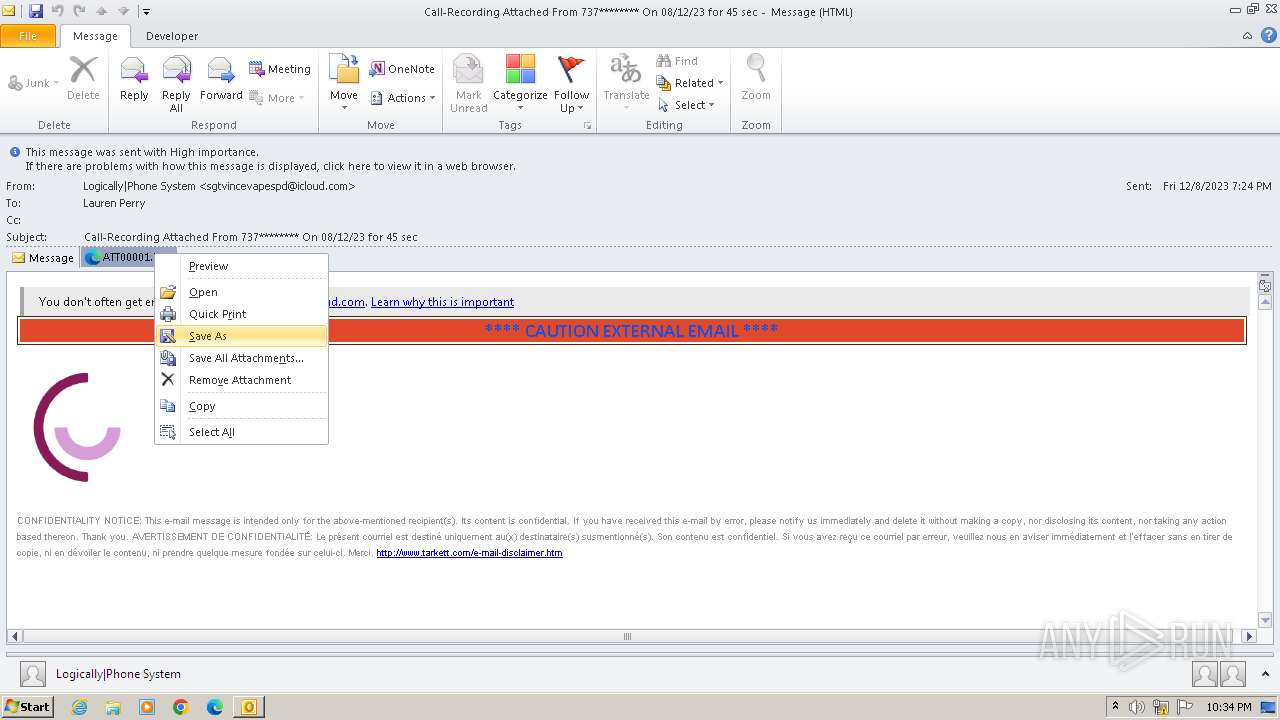The width and height of the screenshot is (1280, 720).
Task: Click recipient name Lauren Perry
Action: [x=114, y=203]
